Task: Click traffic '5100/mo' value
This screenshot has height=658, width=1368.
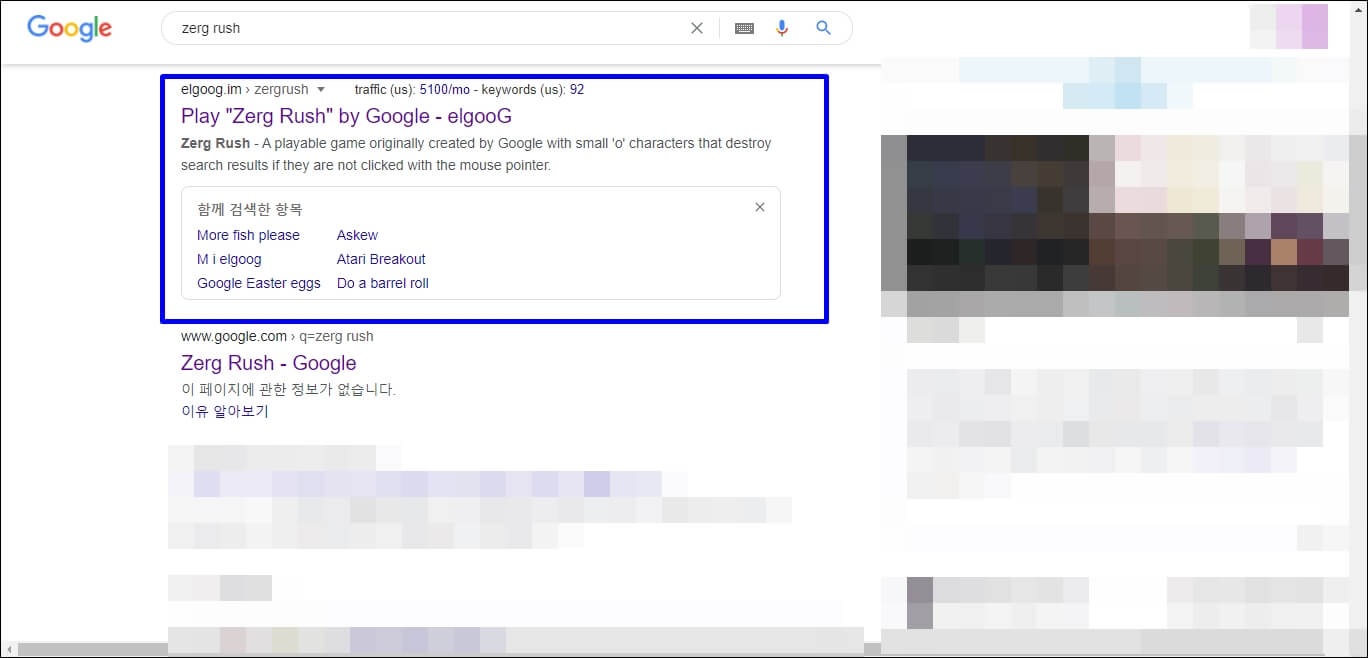Action: coord(445,90)
